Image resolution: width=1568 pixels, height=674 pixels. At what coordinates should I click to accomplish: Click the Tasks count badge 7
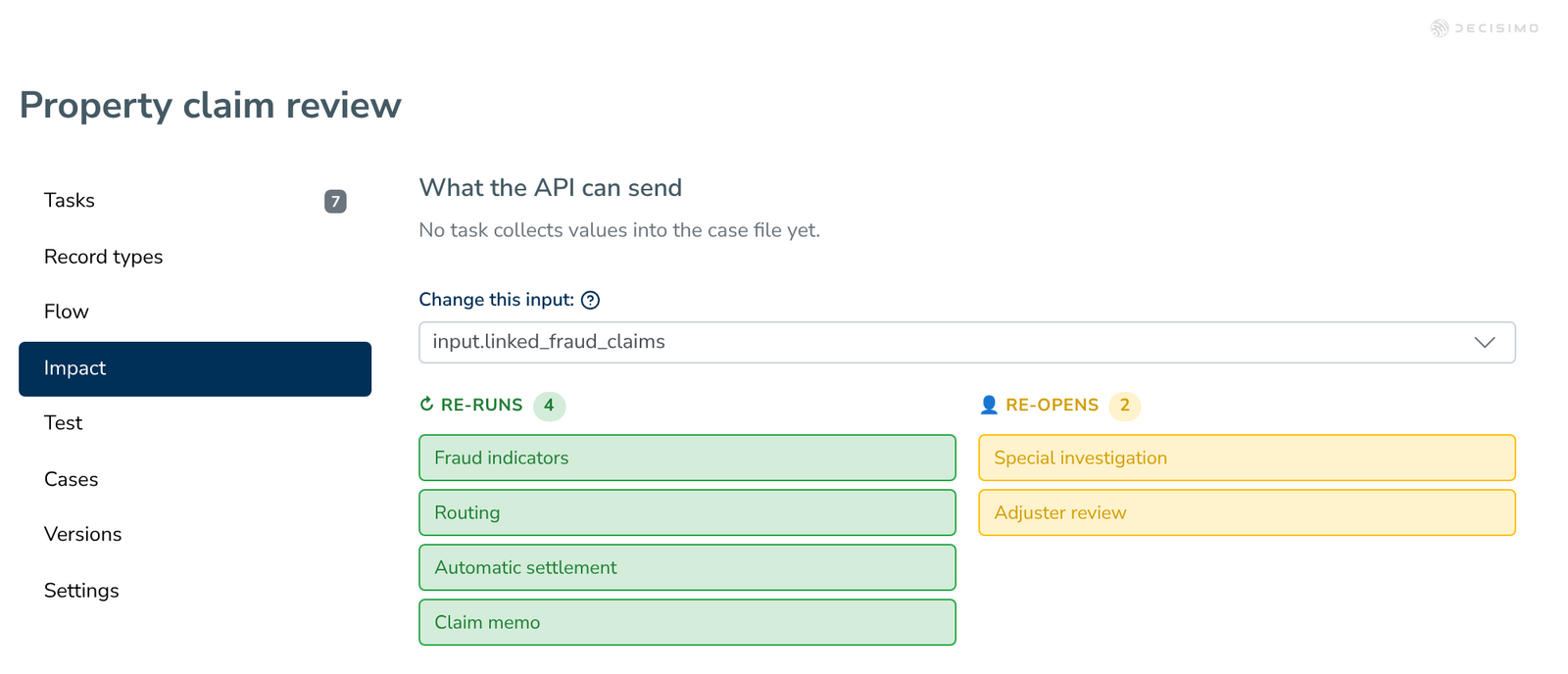click(x=335, y=202)
